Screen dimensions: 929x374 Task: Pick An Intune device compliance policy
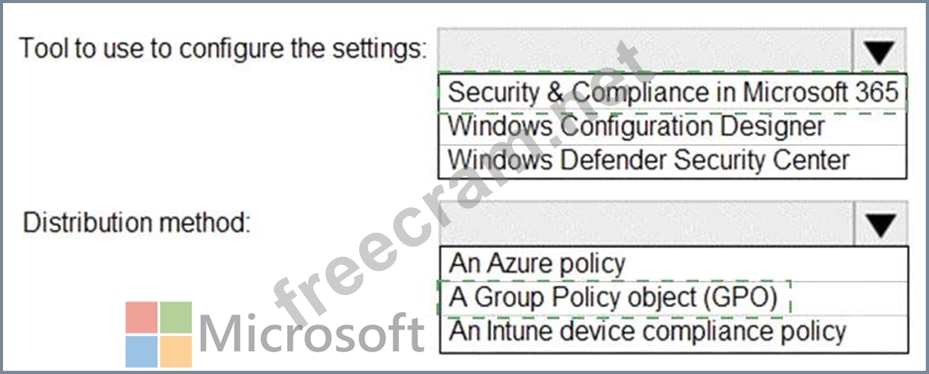coord(674,333)
